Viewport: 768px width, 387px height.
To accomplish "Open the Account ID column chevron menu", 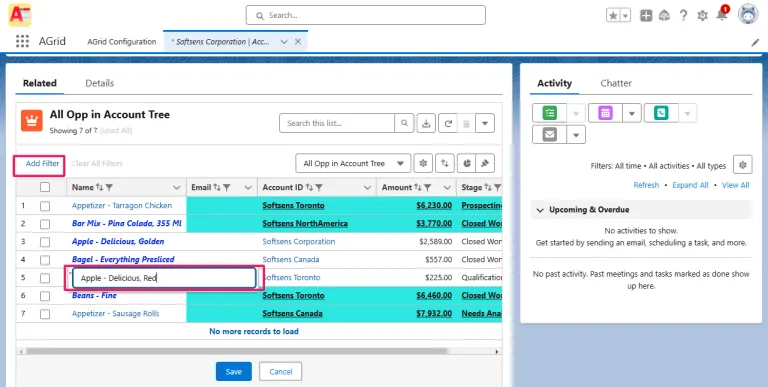I will (367, 188).
